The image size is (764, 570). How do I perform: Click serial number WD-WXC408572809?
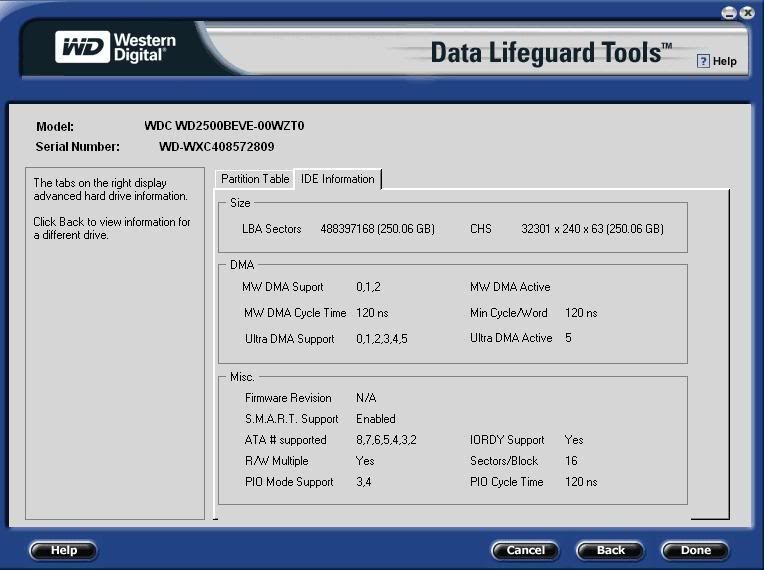click(216, 147)
